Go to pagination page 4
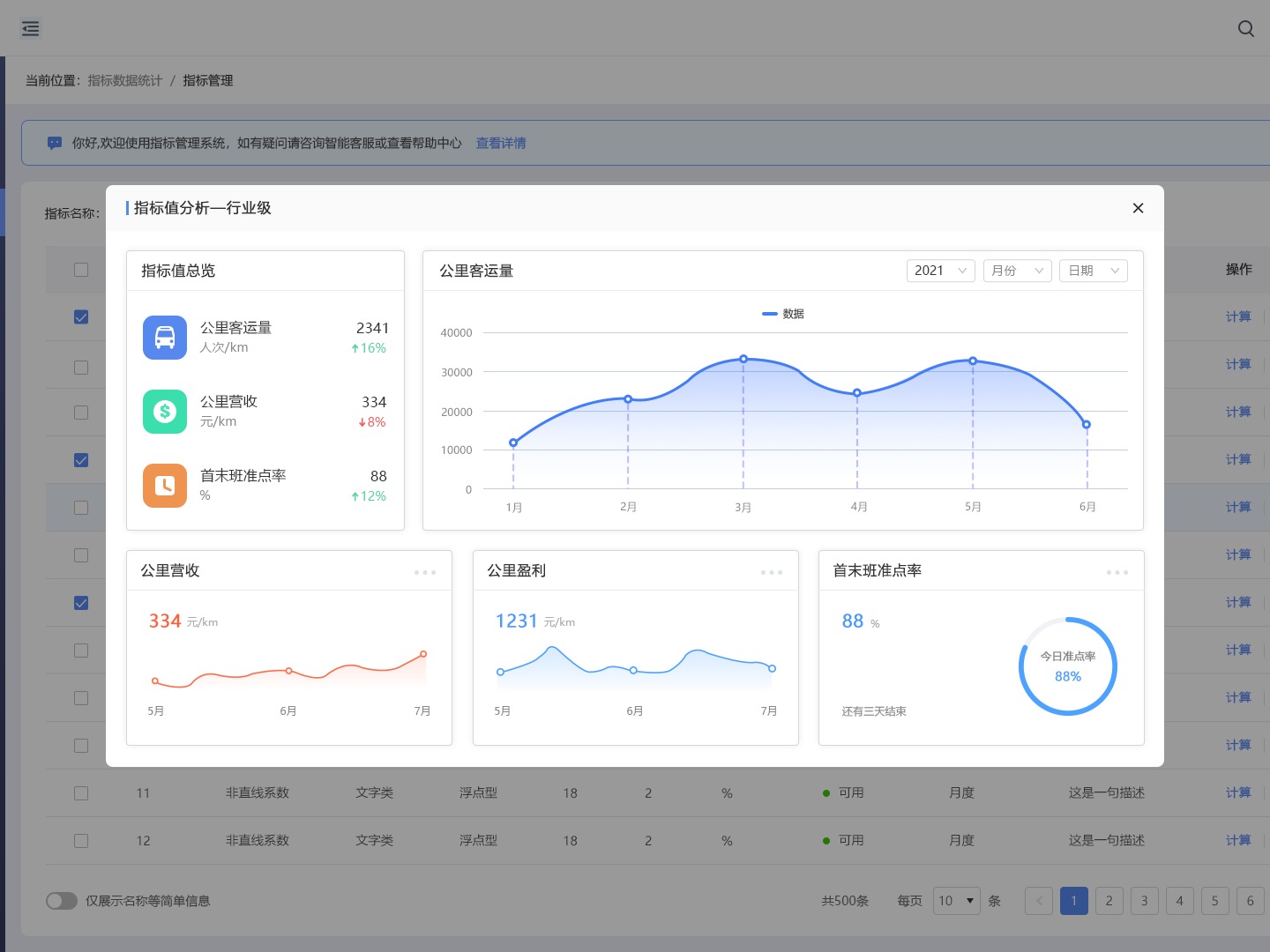The height and width of the screenshot is (952, 1270). click(x=1180, y=901)
